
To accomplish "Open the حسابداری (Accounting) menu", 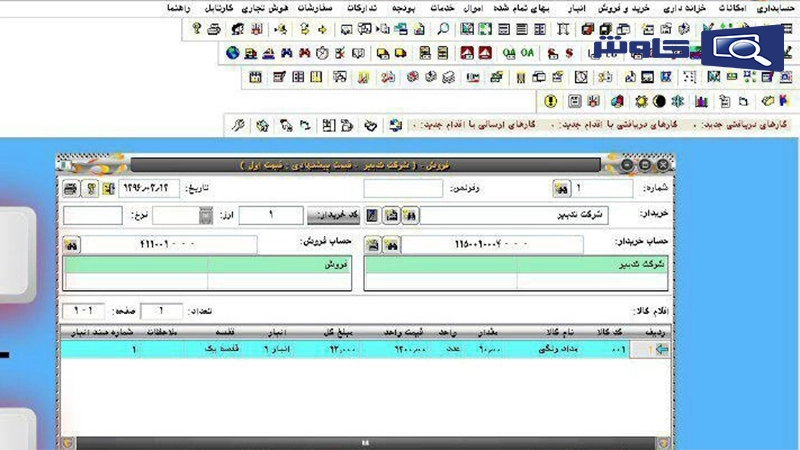I will click(776, 9).
